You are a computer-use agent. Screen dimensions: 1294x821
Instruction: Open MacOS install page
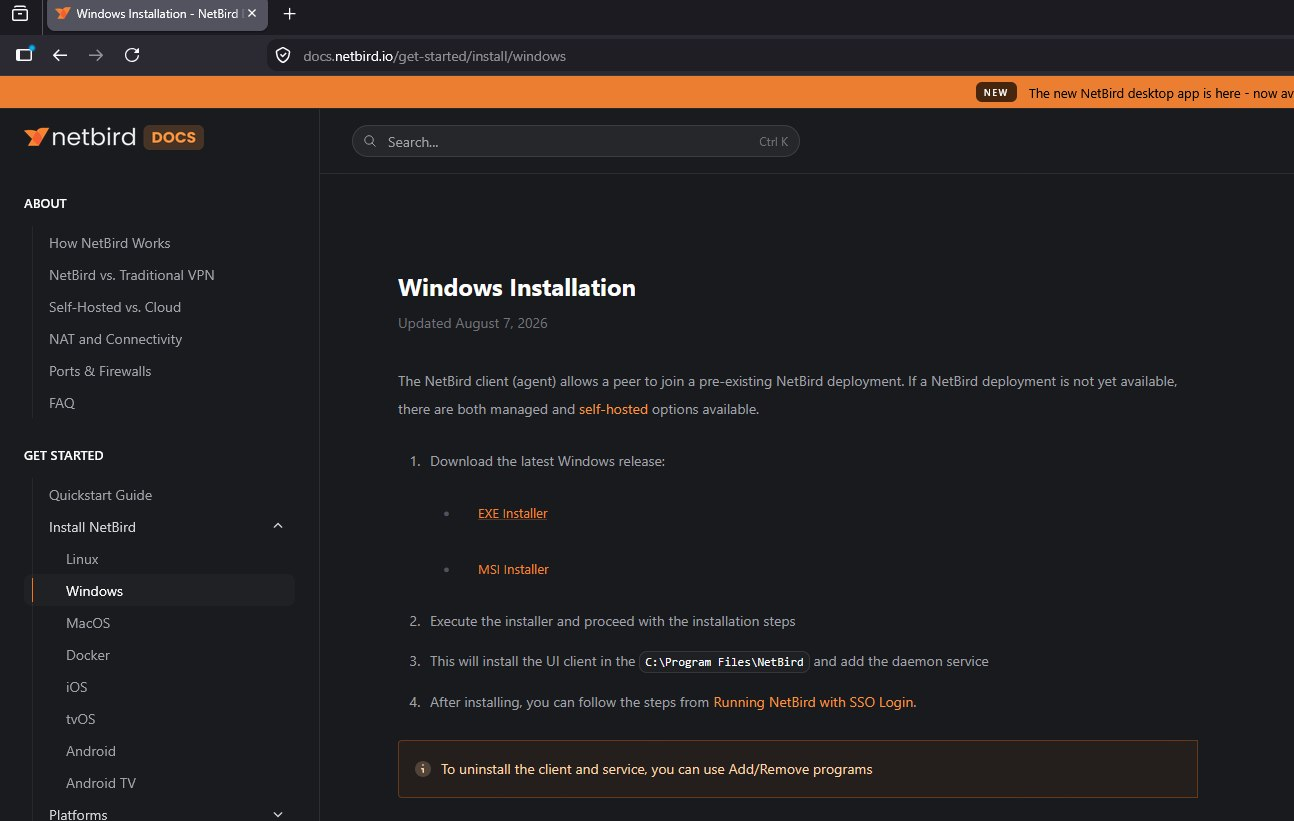tap(88, 623)
